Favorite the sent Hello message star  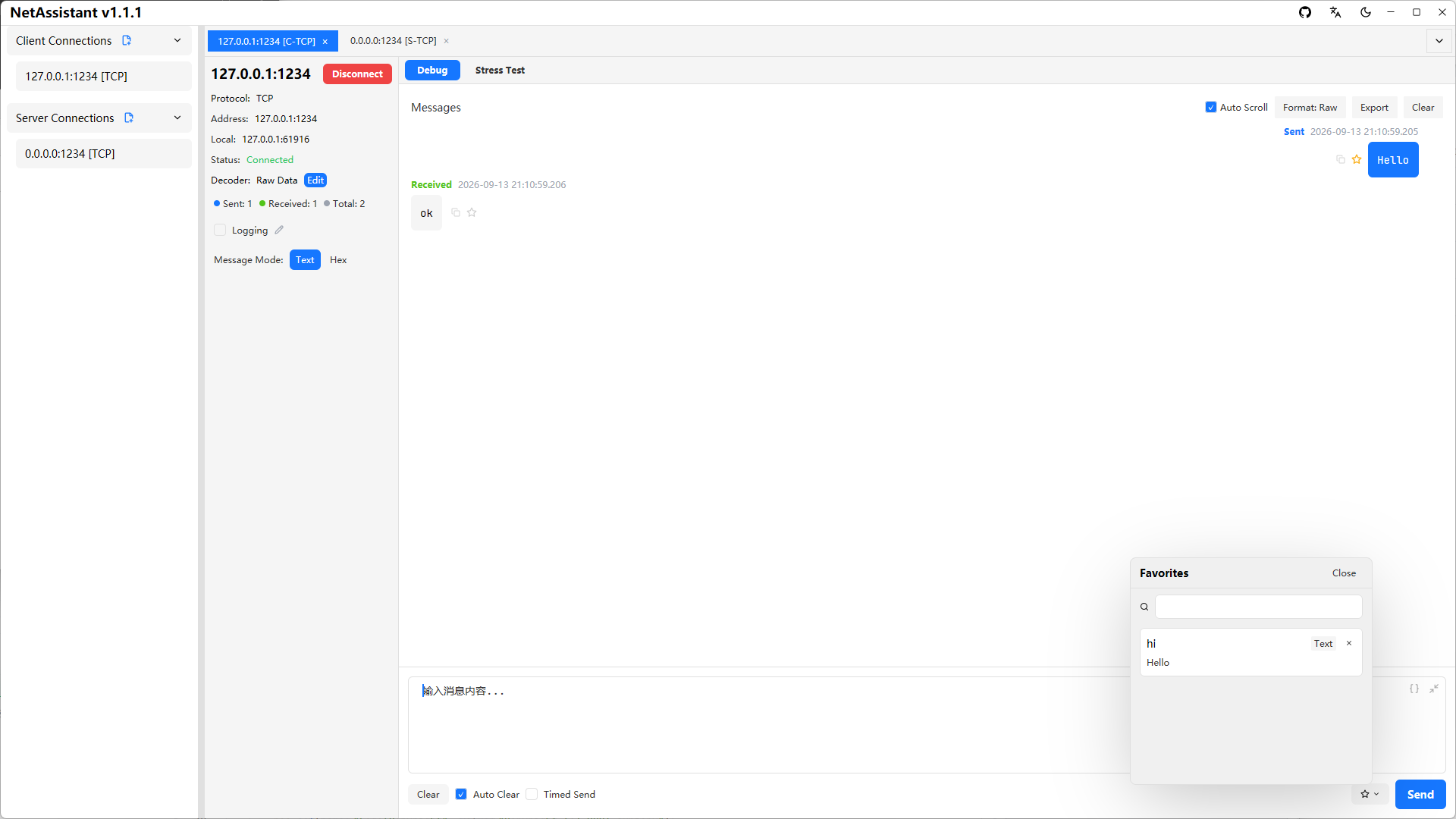pyautogui.click(x=1357, y=159)
